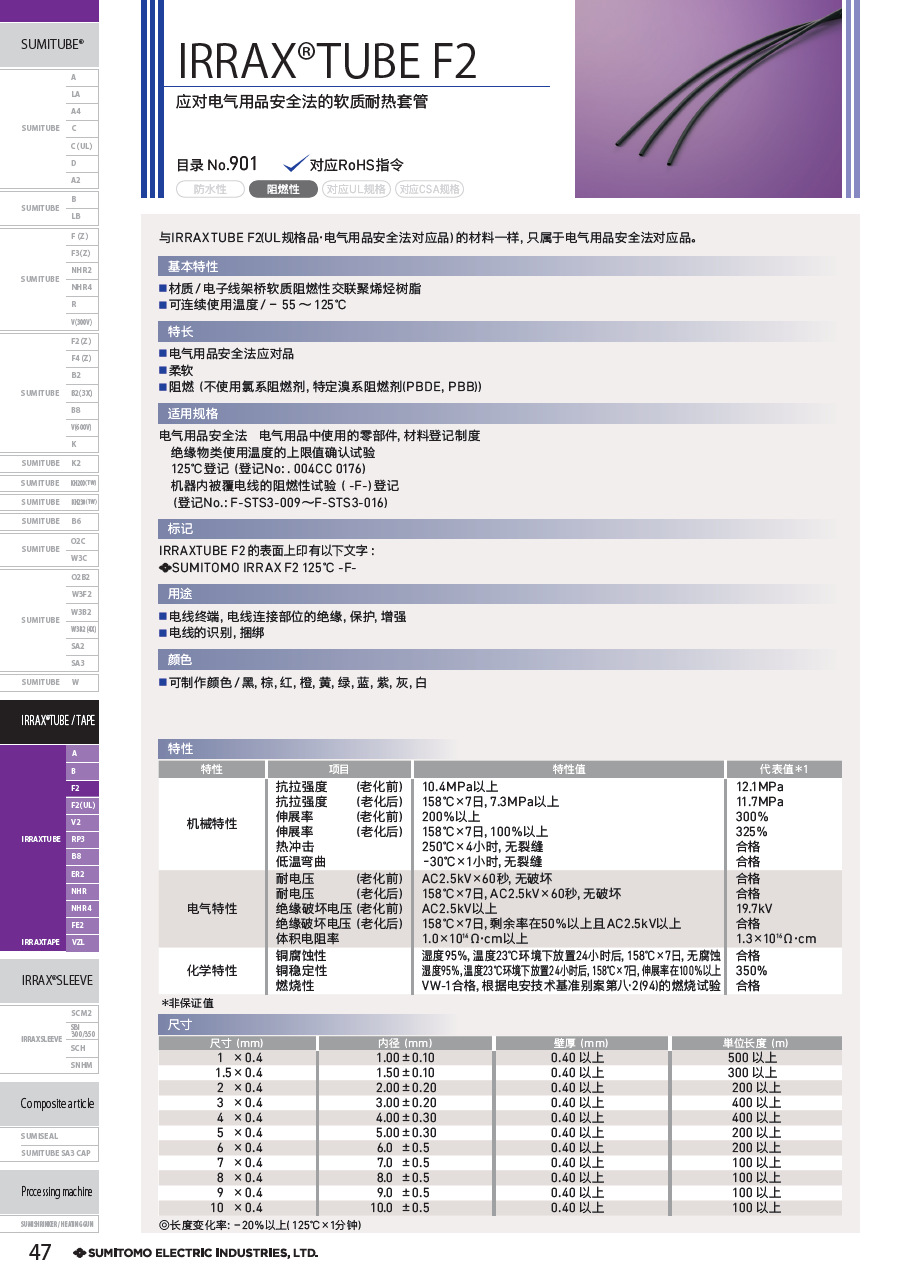Jump to SUMITUBE F3(Z) index entry
This screenshot has width=902, height=1275.
point(83,253)
